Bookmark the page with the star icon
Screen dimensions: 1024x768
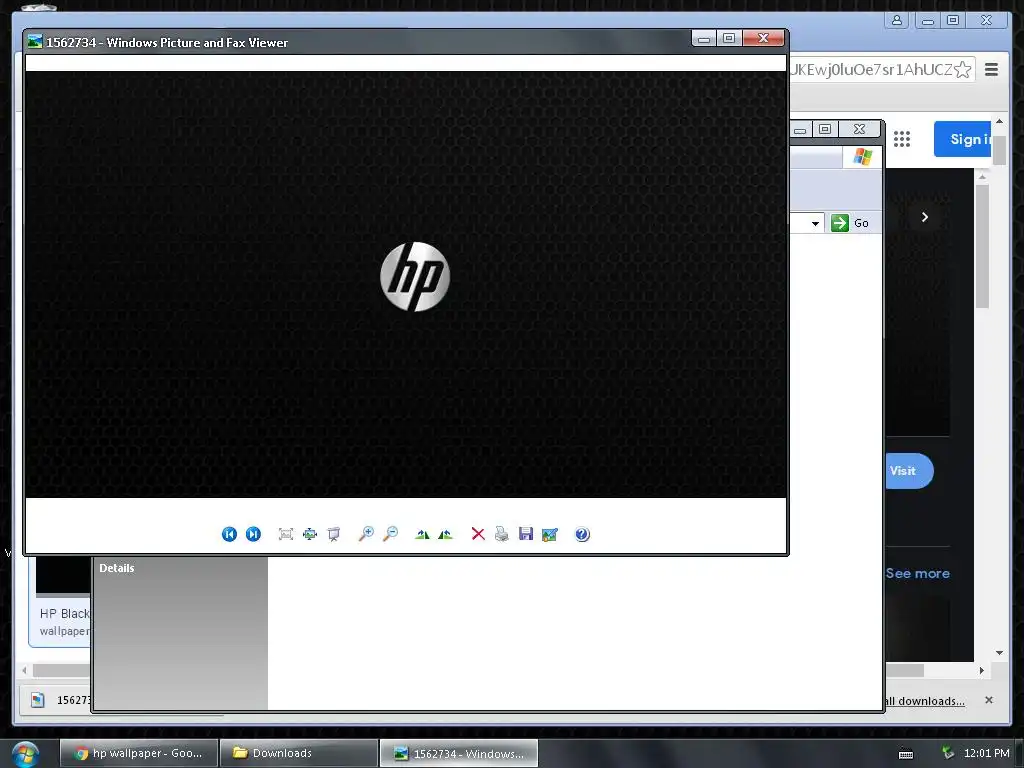click(x=963, y=70)
